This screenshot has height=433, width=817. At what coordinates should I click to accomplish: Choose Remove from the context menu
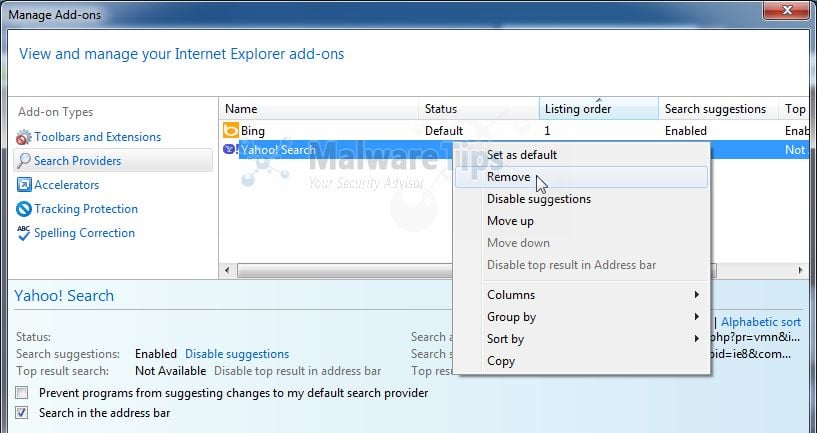click(508, 177)
